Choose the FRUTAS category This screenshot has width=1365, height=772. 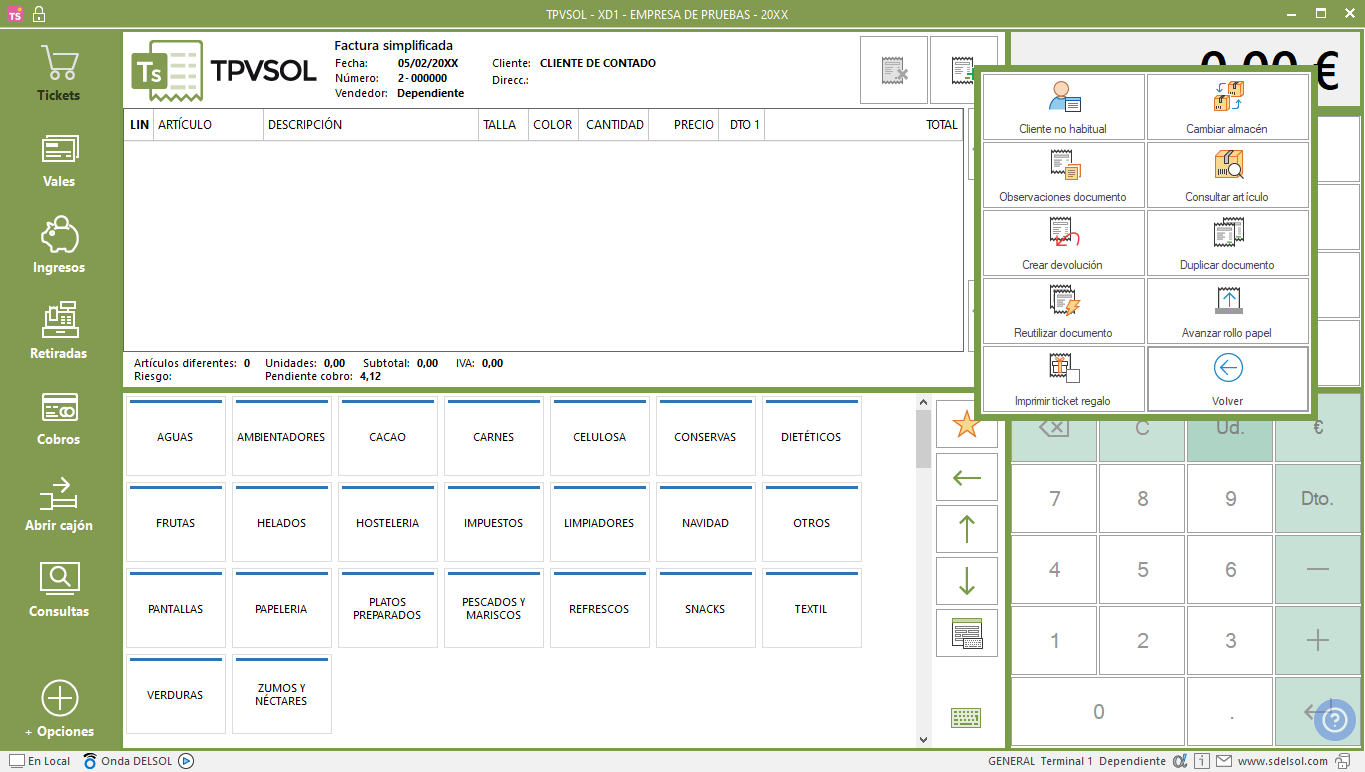click(176, 523)
